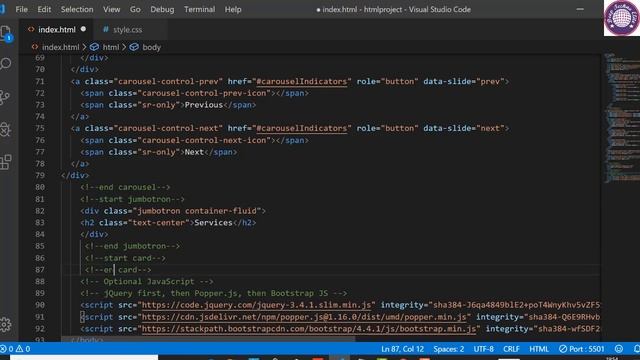
Task: Click the round channel logo overlay
Action: pos(622,18)
